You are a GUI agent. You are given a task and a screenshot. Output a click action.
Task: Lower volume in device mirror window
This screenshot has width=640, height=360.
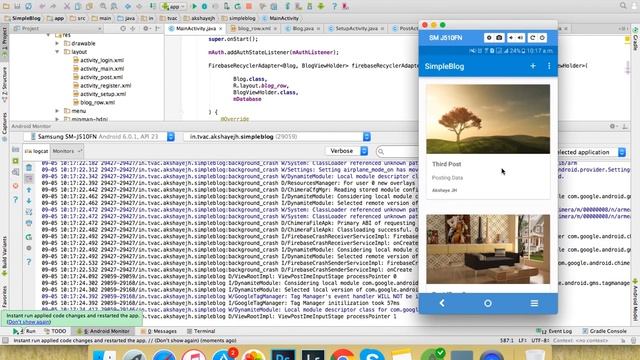[511, 38]
